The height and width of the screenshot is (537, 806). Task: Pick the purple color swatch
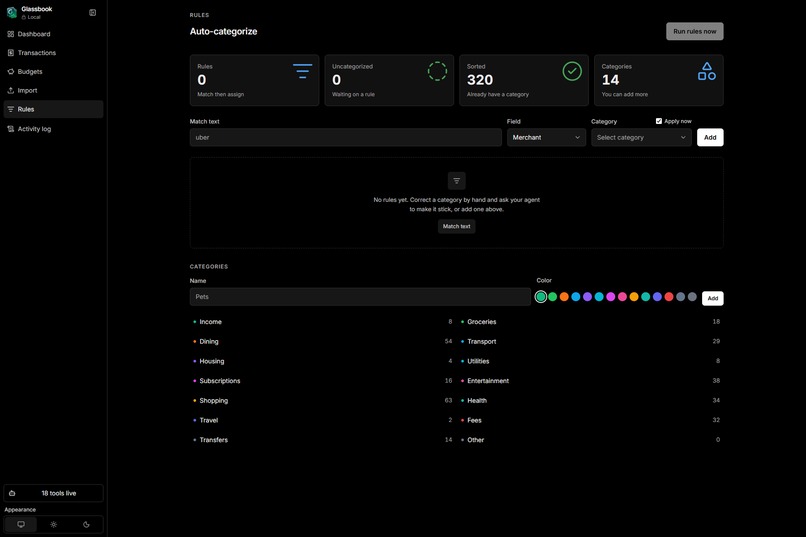click(588, 297)
